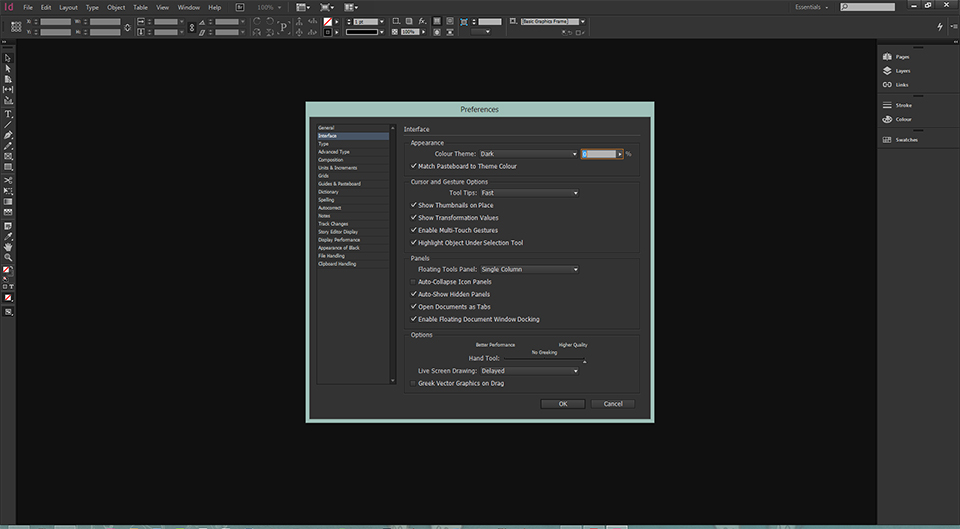This screenshot has height=529, width=960.
Task: Click the OK button
Action: click(563, 404)
